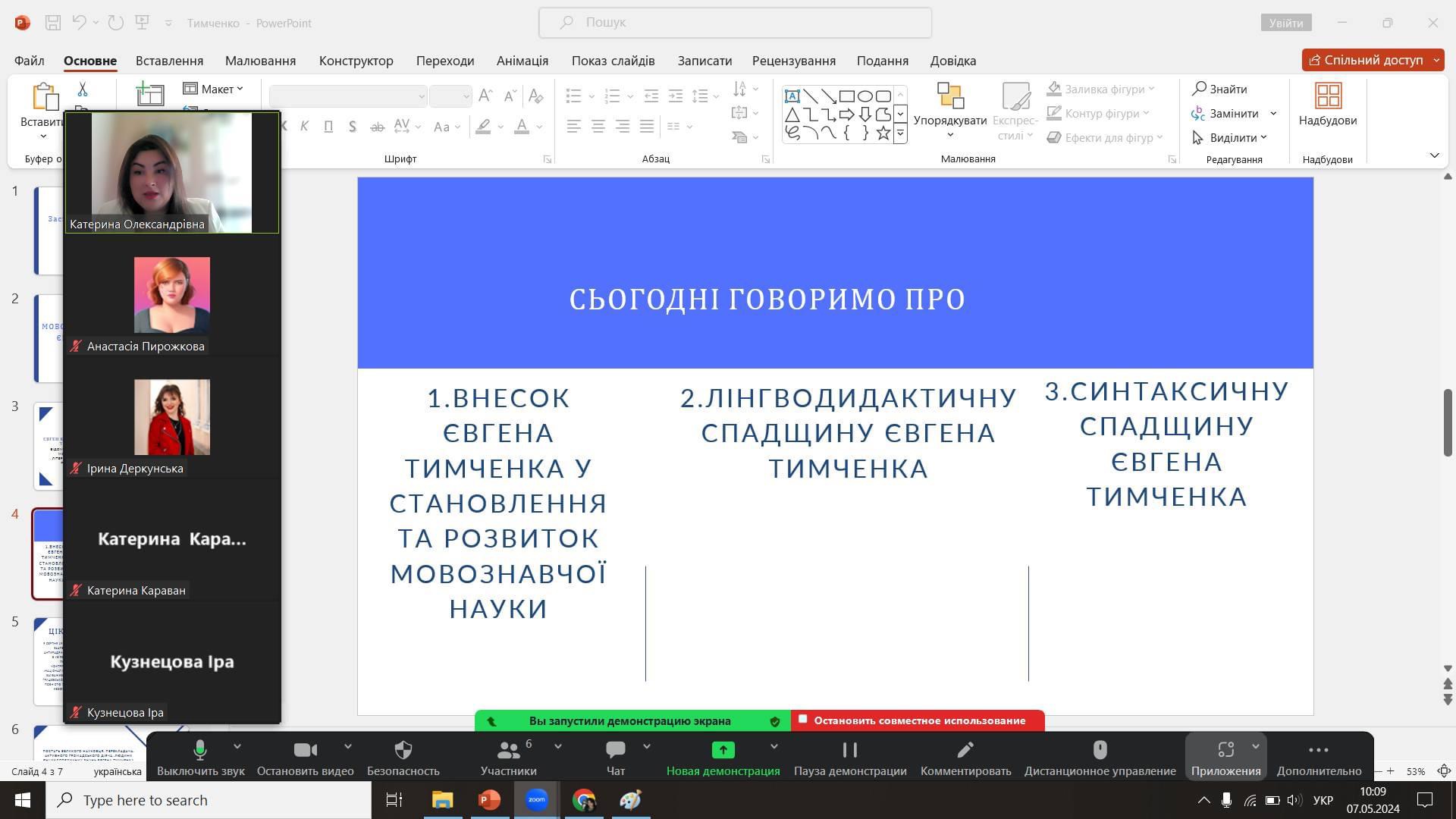Expand chat options arrow

coord(647,747)
